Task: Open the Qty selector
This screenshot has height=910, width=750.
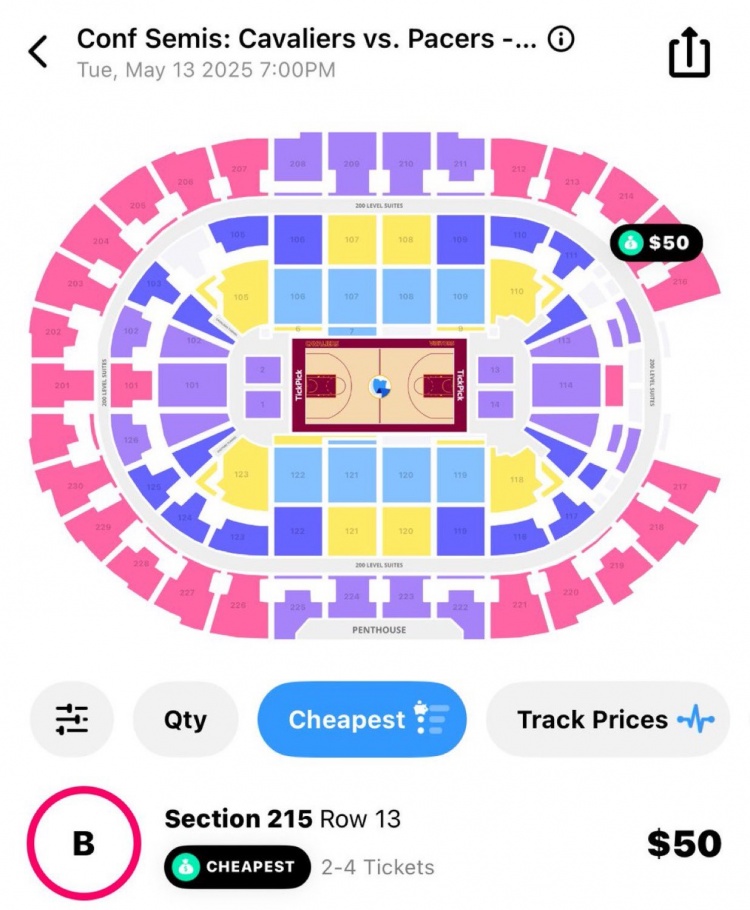Action: [185, 719]
